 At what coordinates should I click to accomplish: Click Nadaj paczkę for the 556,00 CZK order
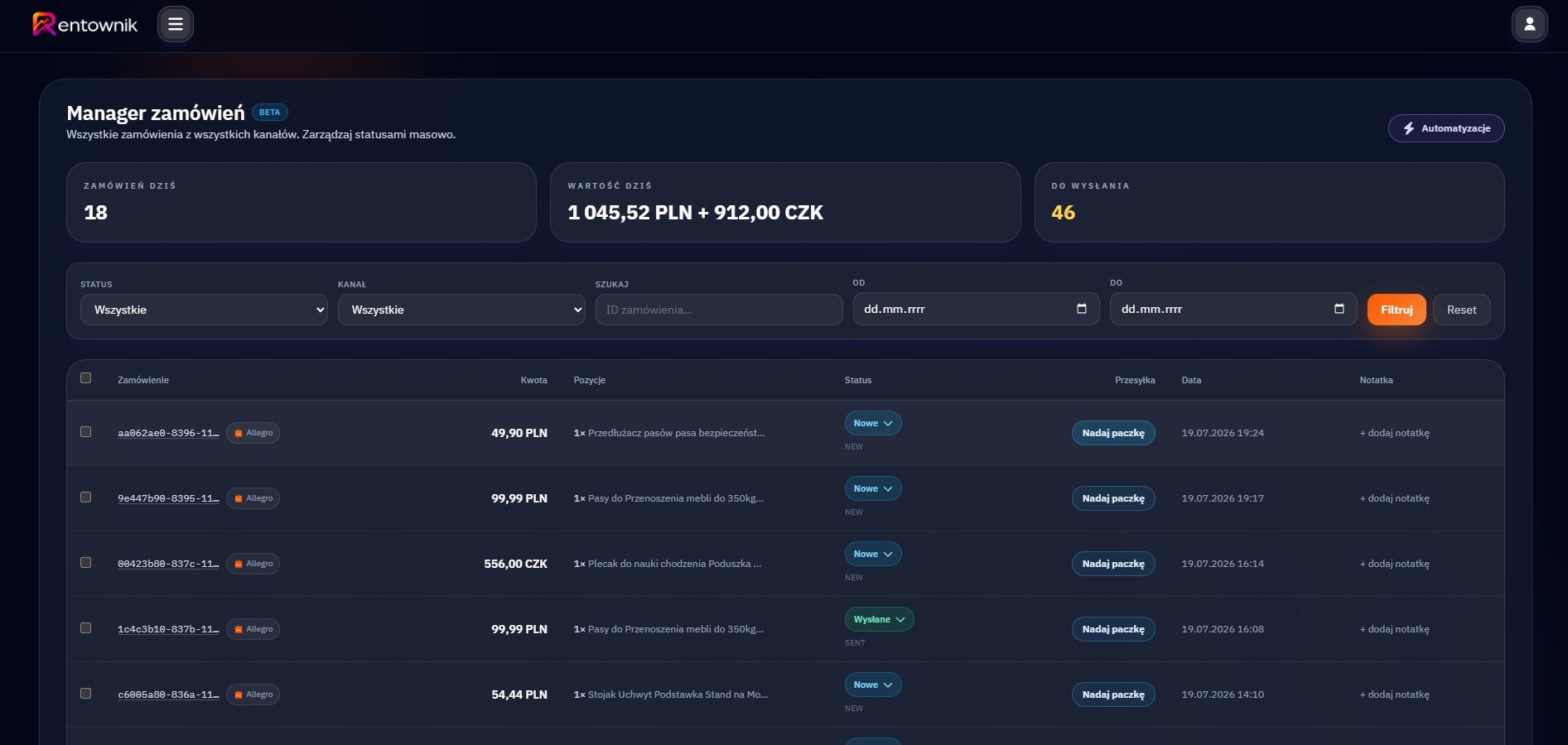1113,564
